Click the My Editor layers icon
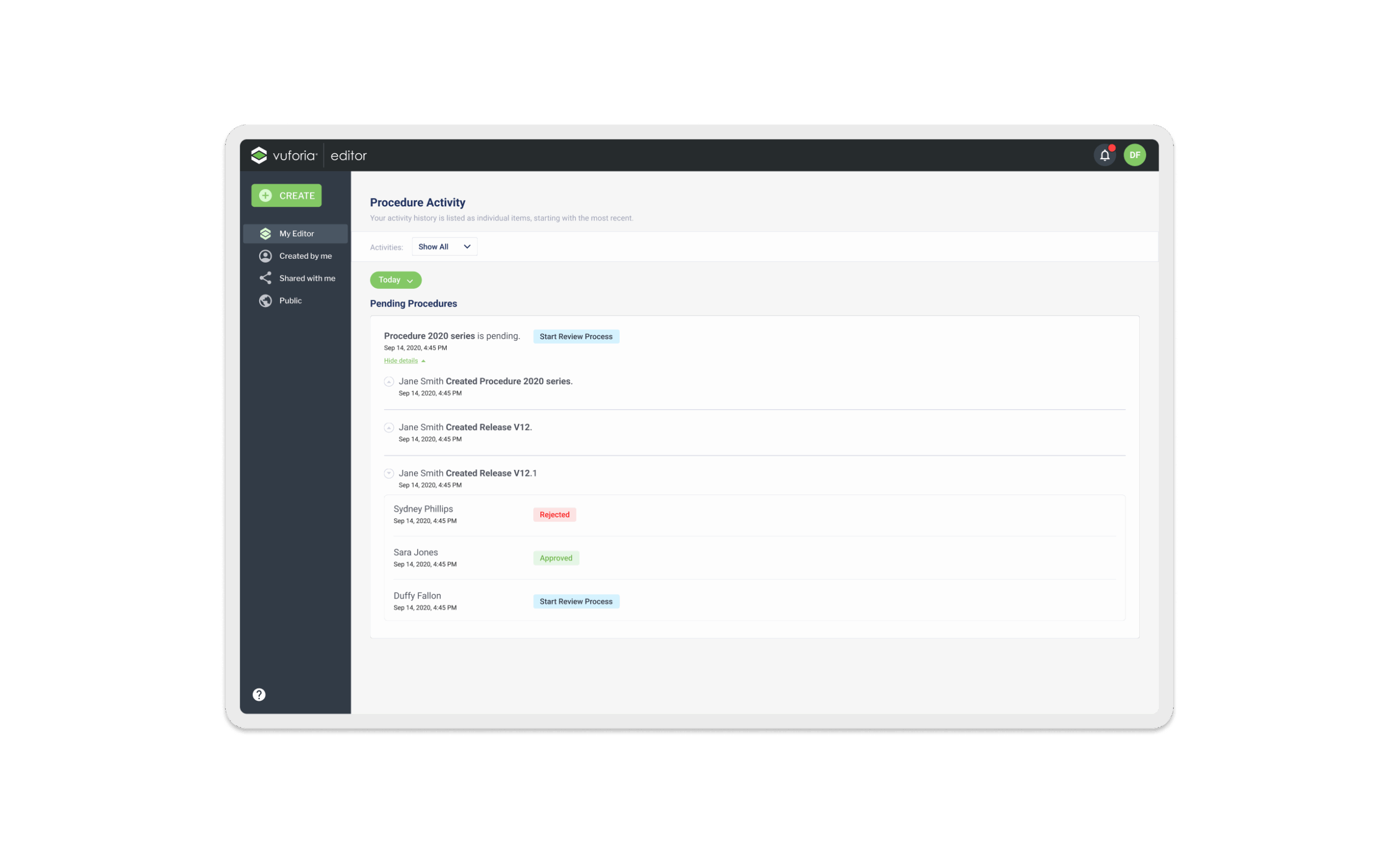The width and height of the screenshot is (1400, 854). (265, 234)
